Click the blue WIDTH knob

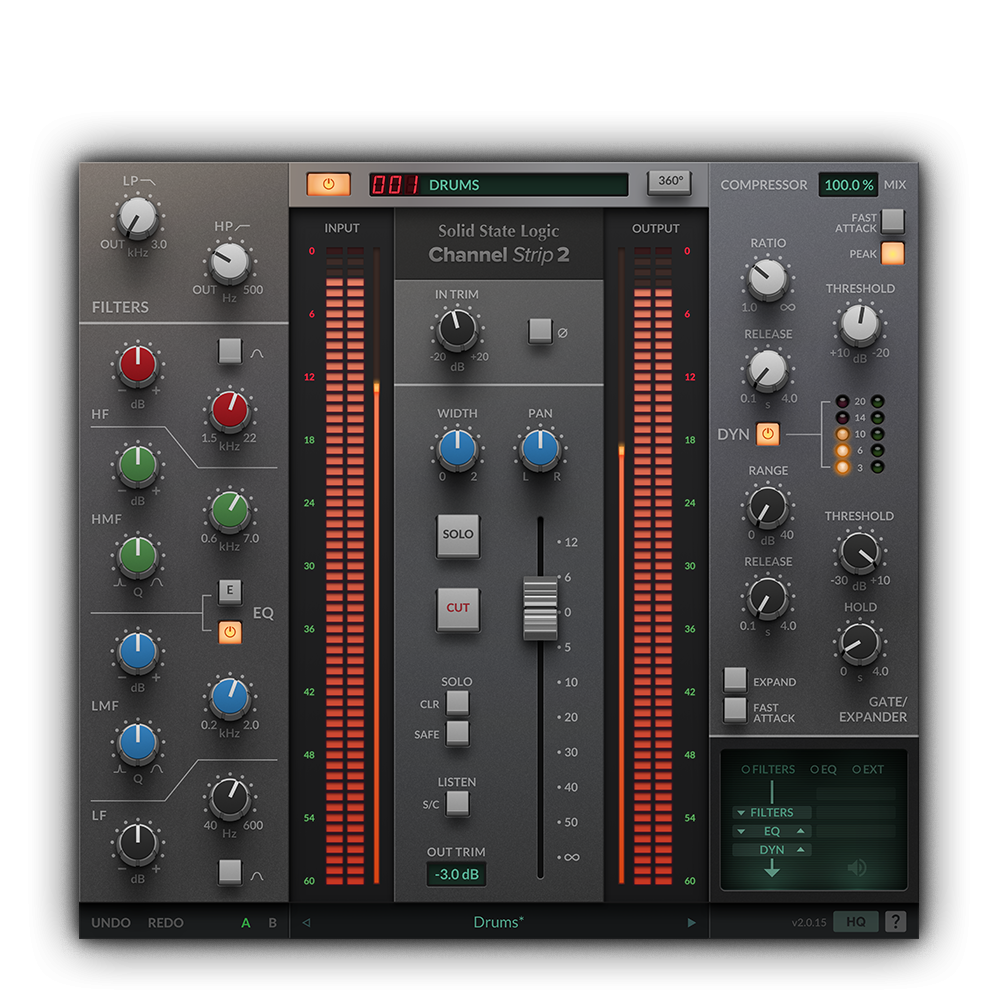click(x=457, y=449)
